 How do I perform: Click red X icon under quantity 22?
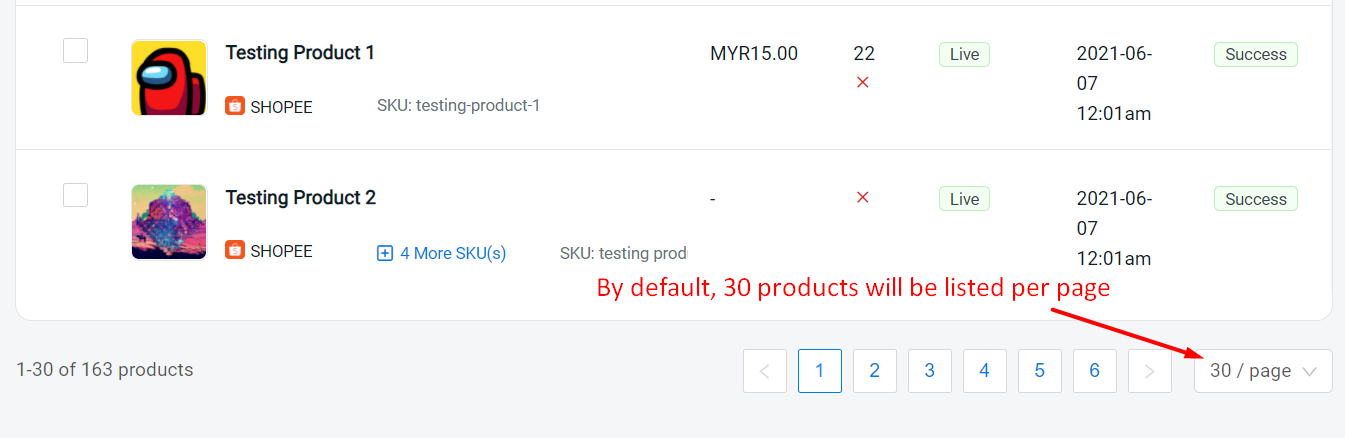click(x=863, y=83)
